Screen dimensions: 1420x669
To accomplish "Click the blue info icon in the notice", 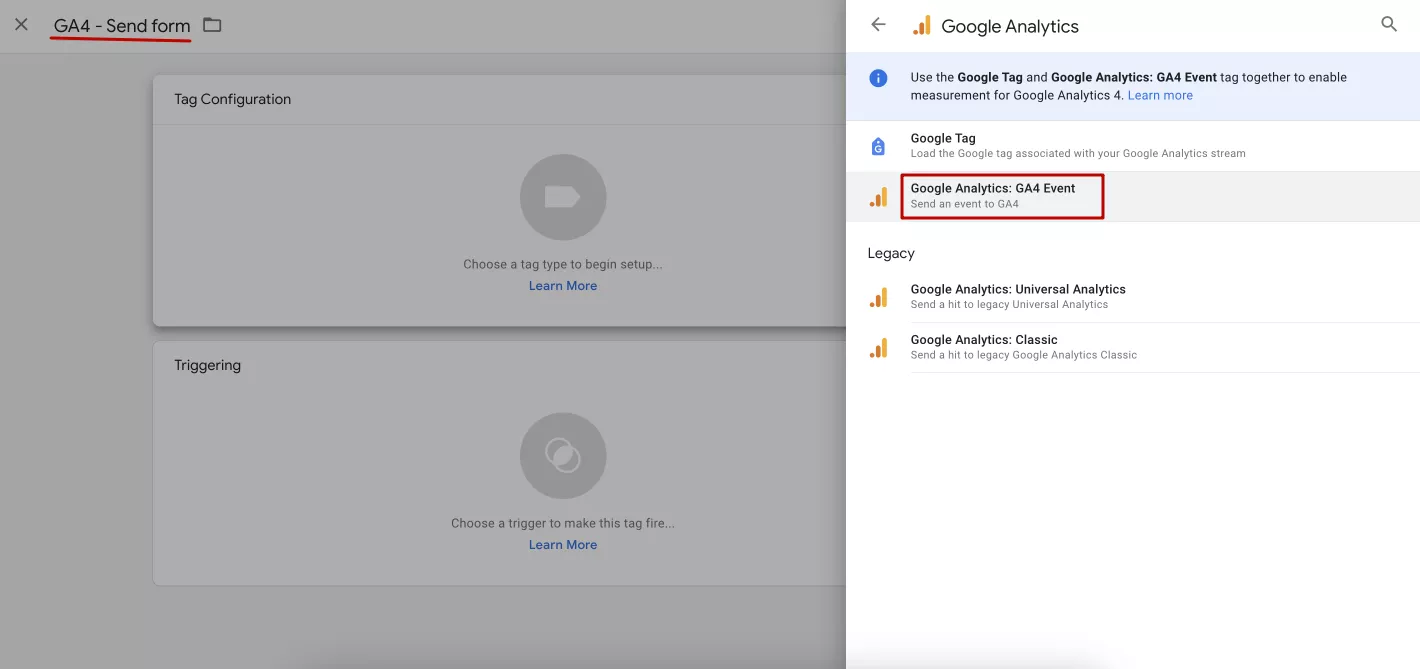I will tap(878, 78).
